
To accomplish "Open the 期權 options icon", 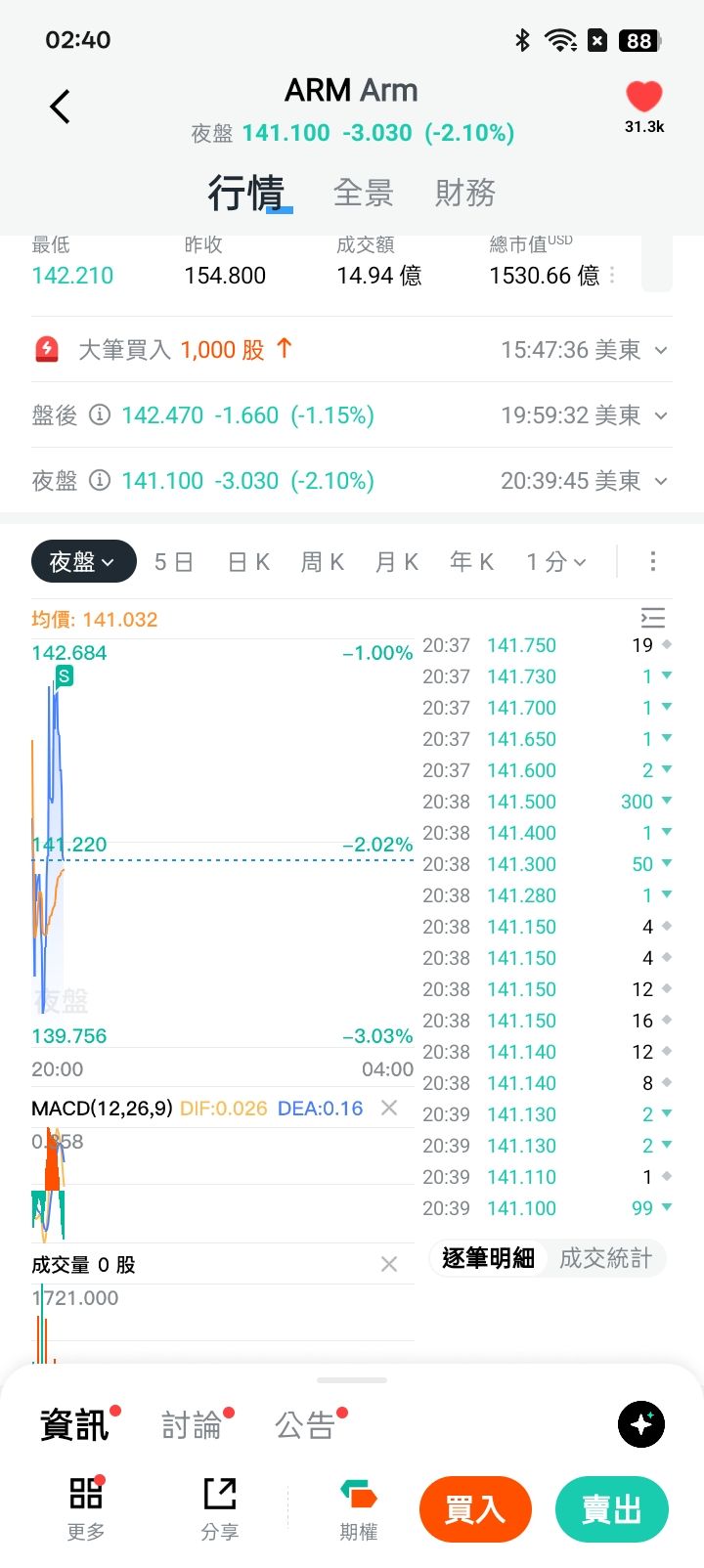I will [359, 1496].
